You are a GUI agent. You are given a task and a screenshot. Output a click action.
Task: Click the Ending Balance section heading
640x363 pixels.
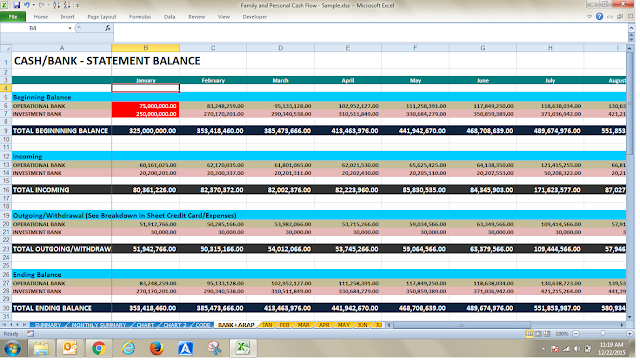tap(37, 275)
